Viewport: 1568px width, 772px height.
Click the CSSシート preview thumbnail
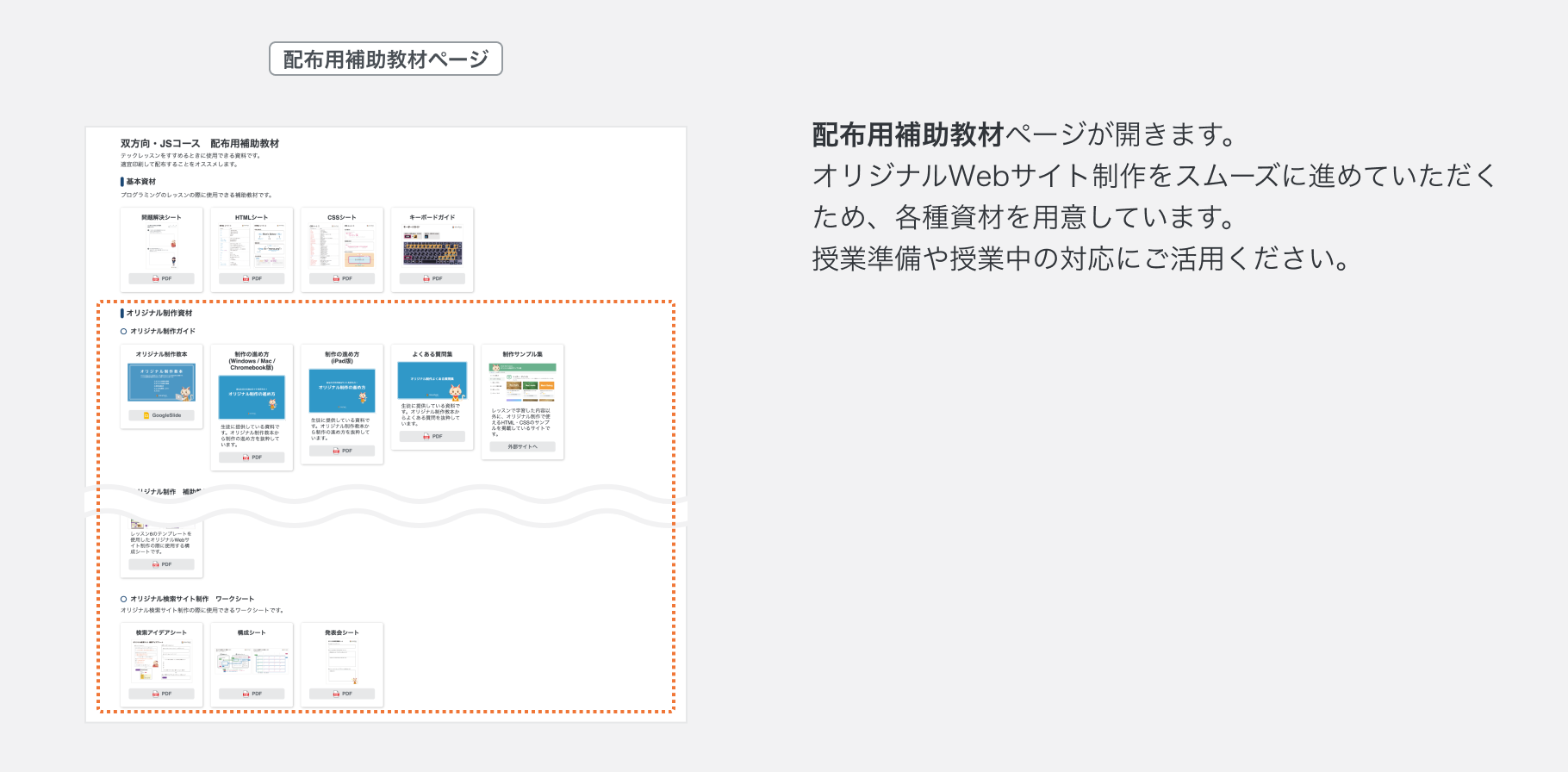tap(342, 246)
